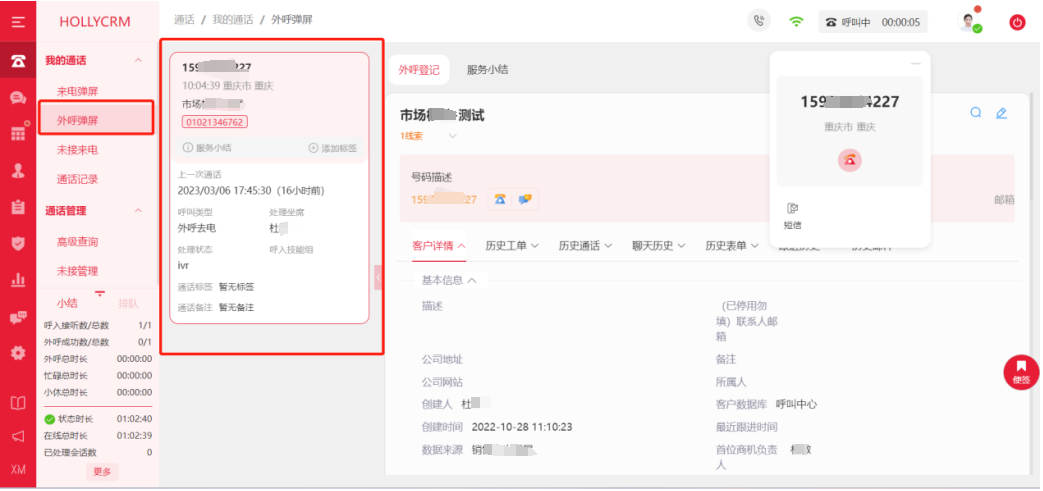Collapse the 基本信息 section

pos(449,280)
